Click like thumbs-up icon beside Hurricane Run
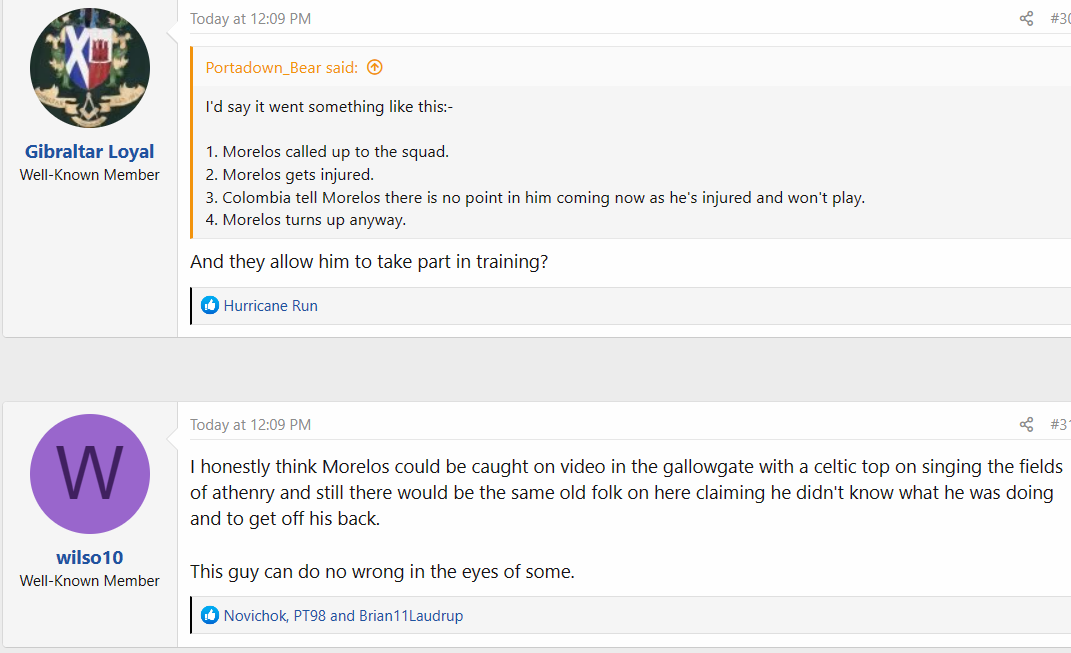The image size is (1071, 653). (x=210, y=305)
